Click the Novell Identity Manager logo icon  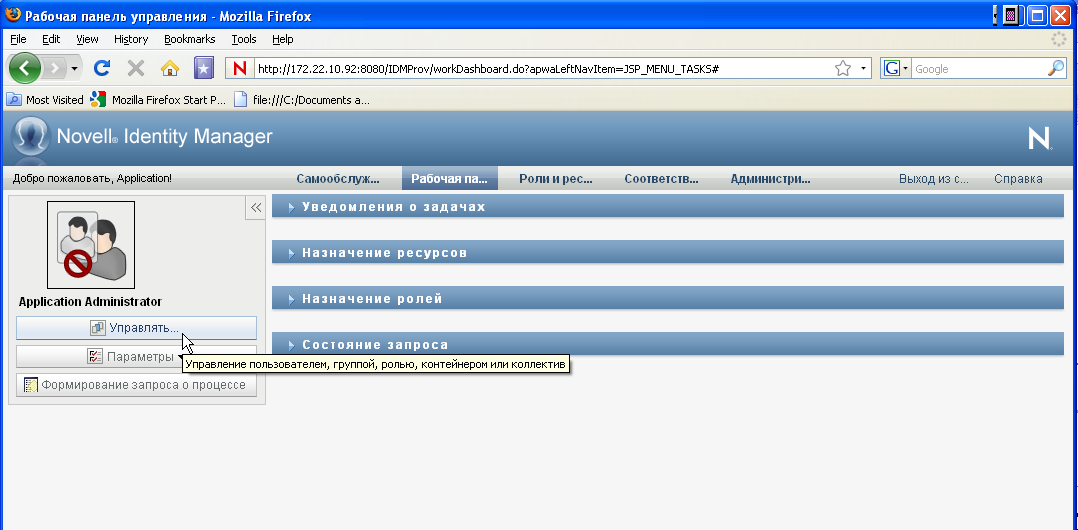[30, 137]
